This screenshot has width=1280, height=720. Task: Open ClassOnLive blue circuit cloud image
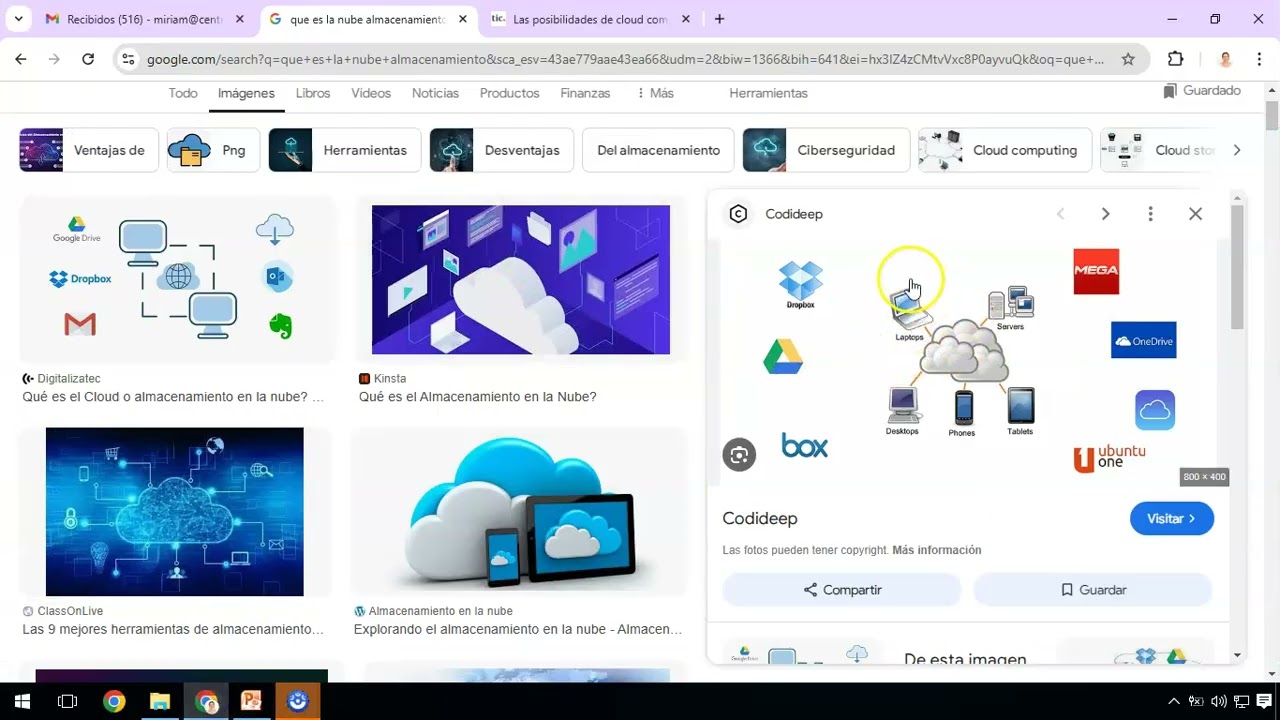click(x=175, y=512)
